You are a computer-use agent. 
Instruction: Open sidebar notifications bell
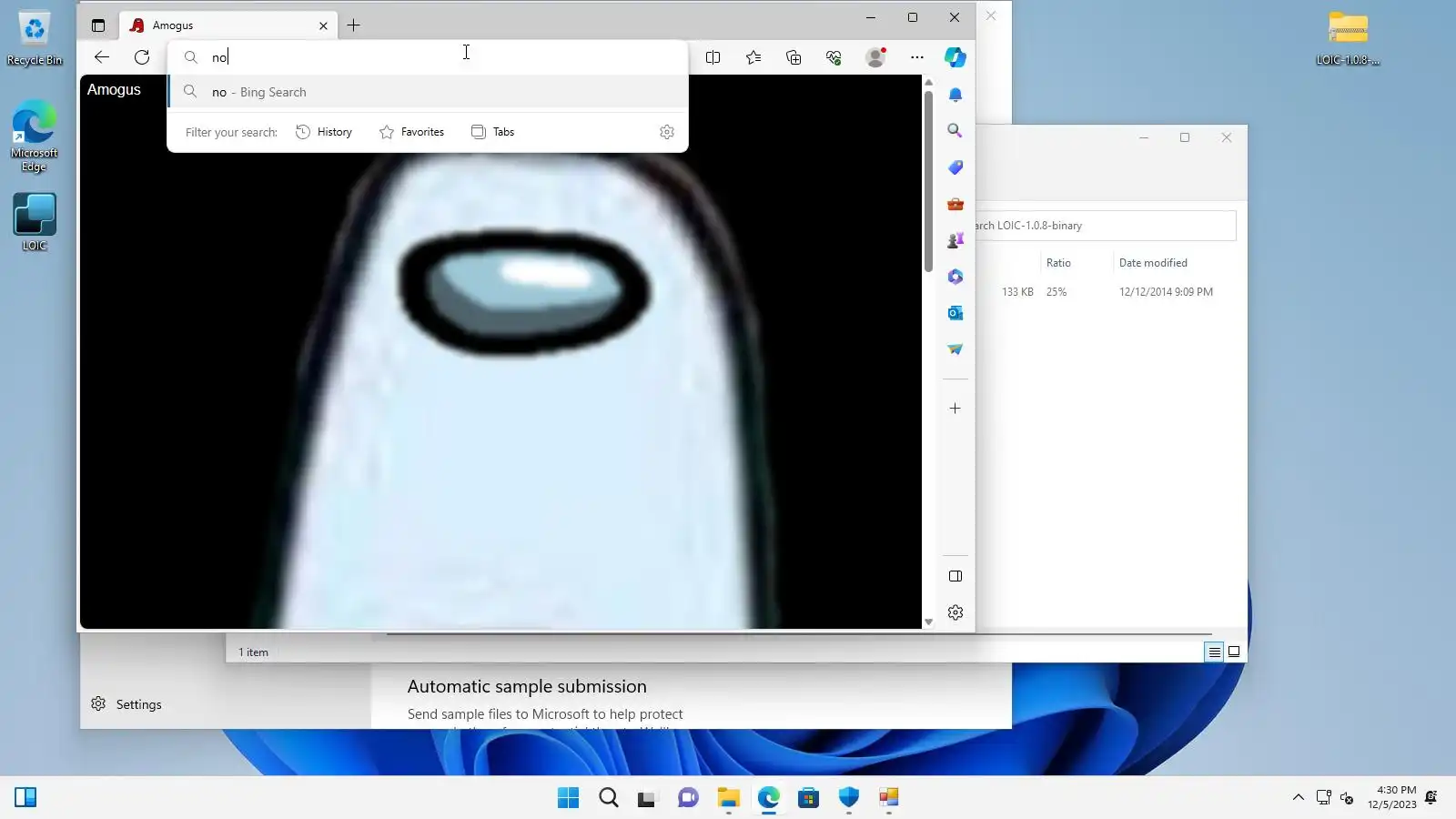pos(955,95)
